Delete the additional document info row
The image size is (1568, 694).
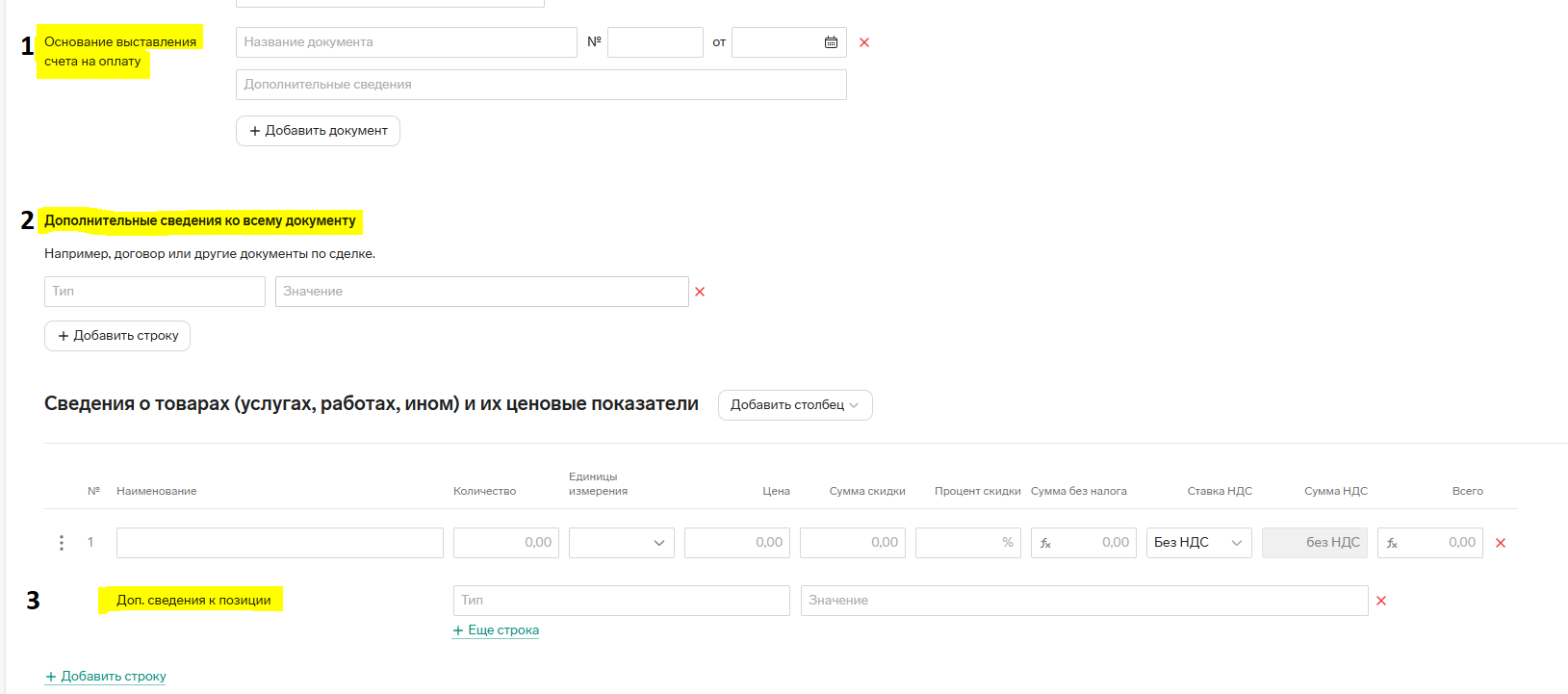[700, 292]
